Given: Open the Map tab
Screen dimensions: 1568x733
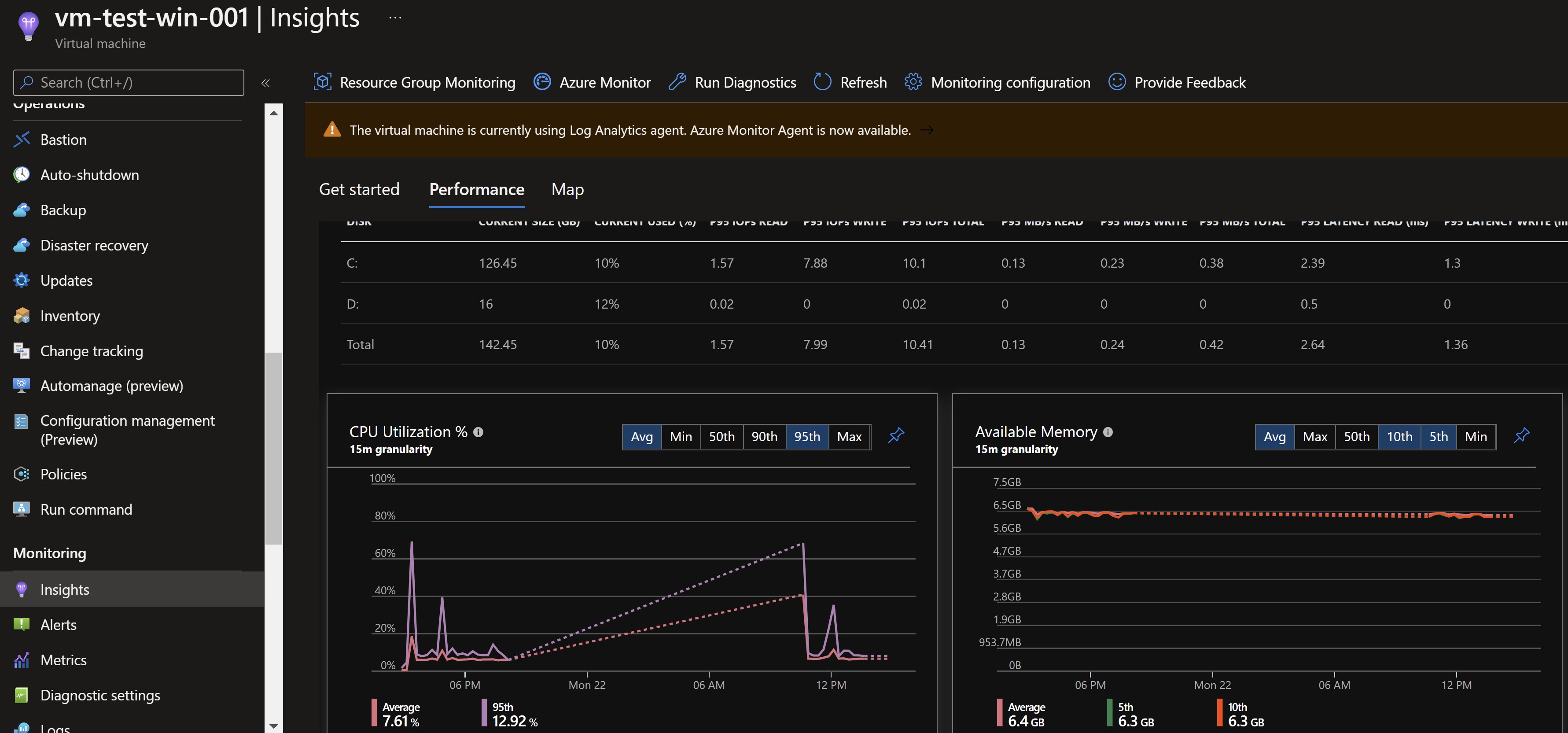Looking at the screenshot, I should click(x=567, y=189).
